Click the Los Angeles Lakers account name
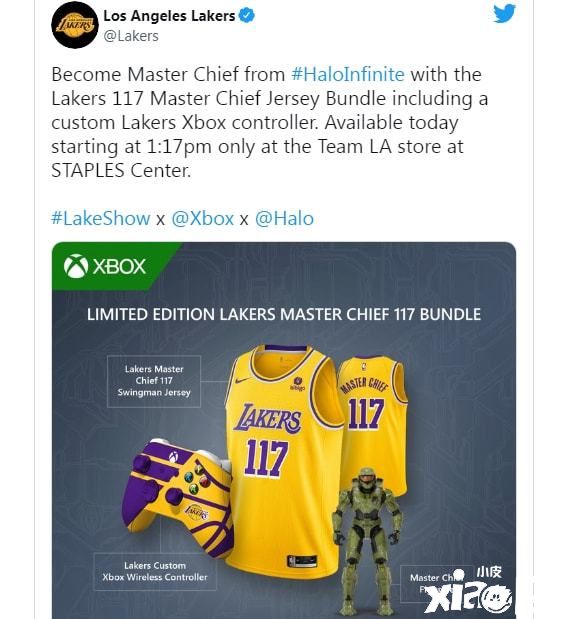The image size is (567, 619). point(169,16)
